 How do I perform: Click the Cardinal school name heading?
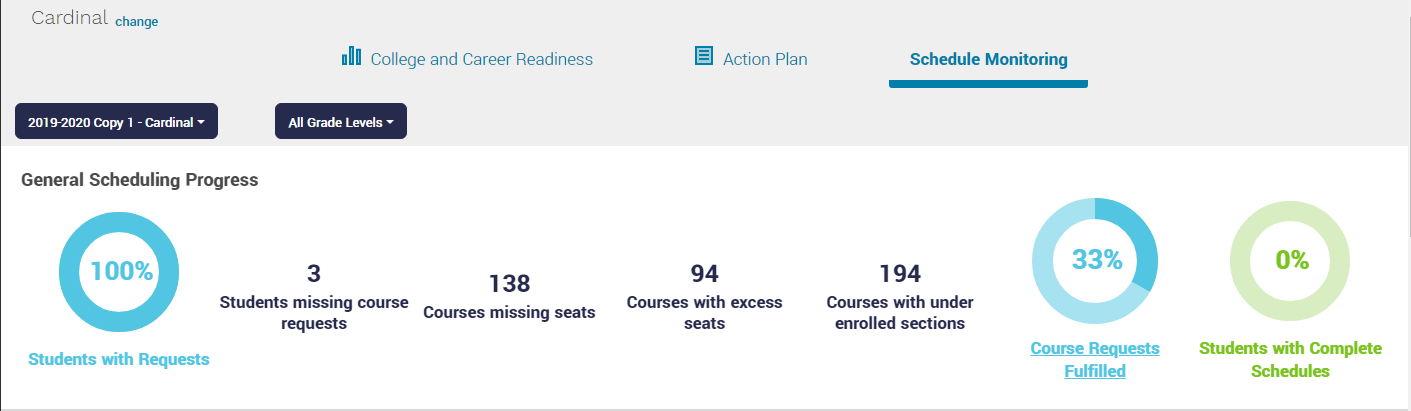pyautogui.click(x=69, y=18)
